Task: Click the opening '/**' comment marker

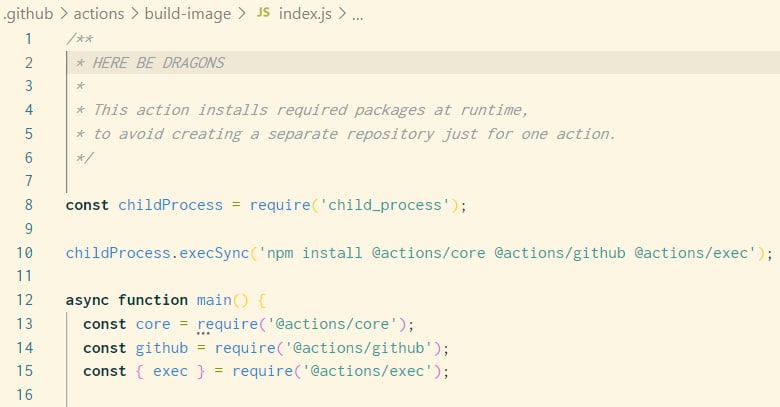Action: [80, 39]
